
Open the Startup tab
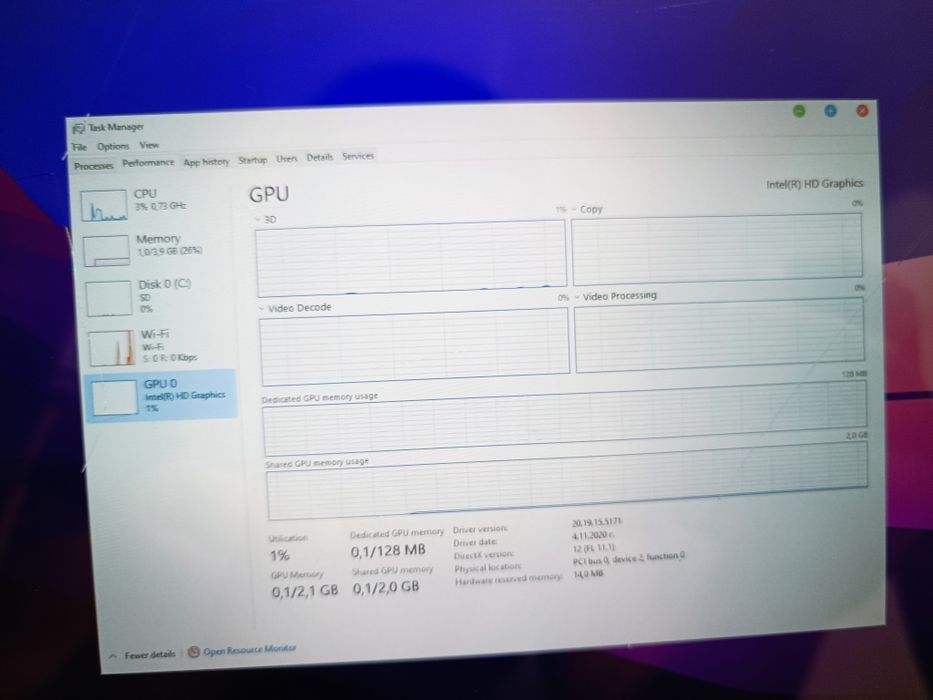(252, 160)
